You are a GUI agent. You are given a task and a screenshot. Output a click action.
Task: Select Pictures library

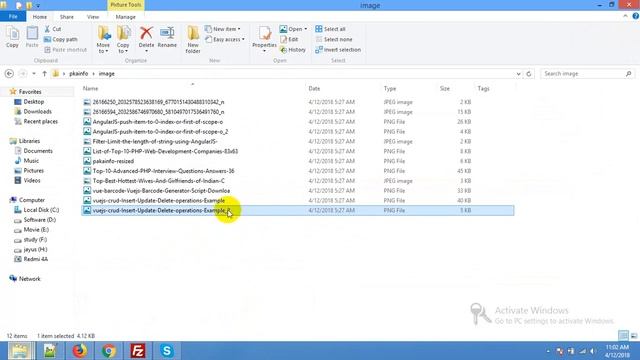tap(29, 170)
